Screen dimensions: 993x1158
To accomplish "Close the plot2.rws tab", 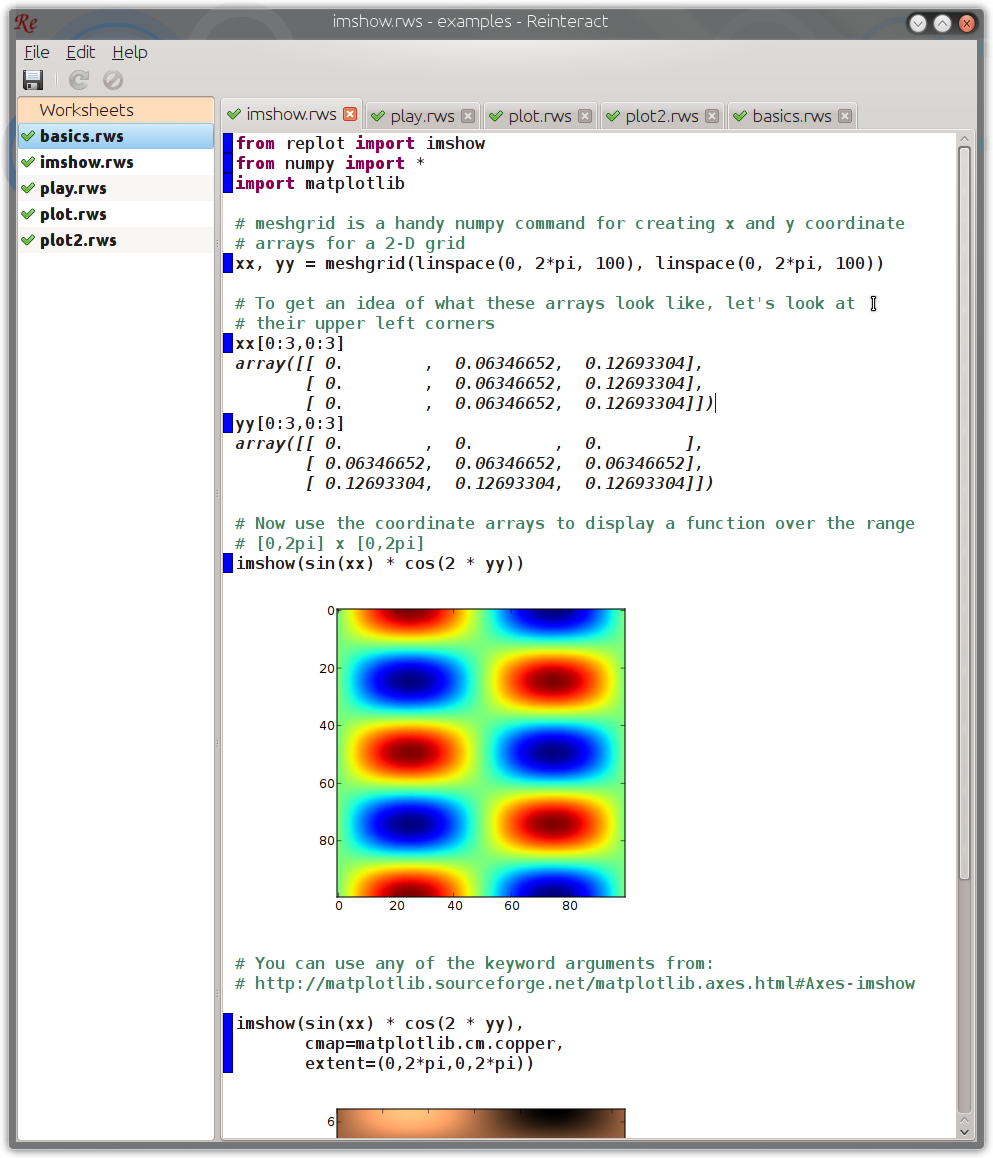I will (x=712, y=116).
